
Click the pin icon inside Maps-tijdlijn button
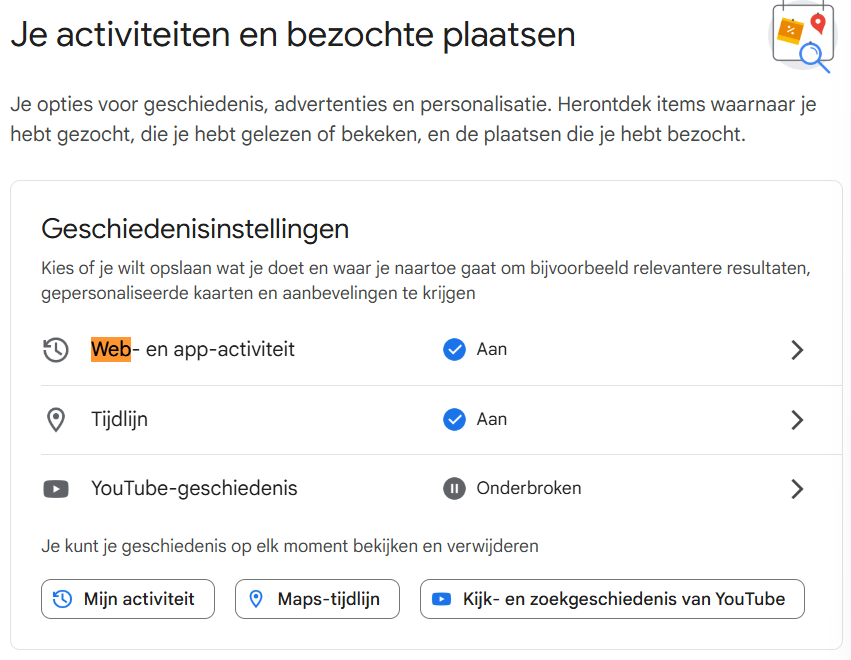256,599
